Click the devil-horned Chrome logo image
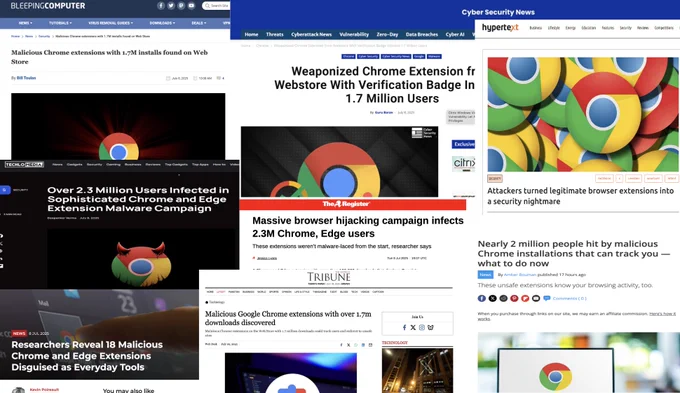 click(x=141, y=264)
